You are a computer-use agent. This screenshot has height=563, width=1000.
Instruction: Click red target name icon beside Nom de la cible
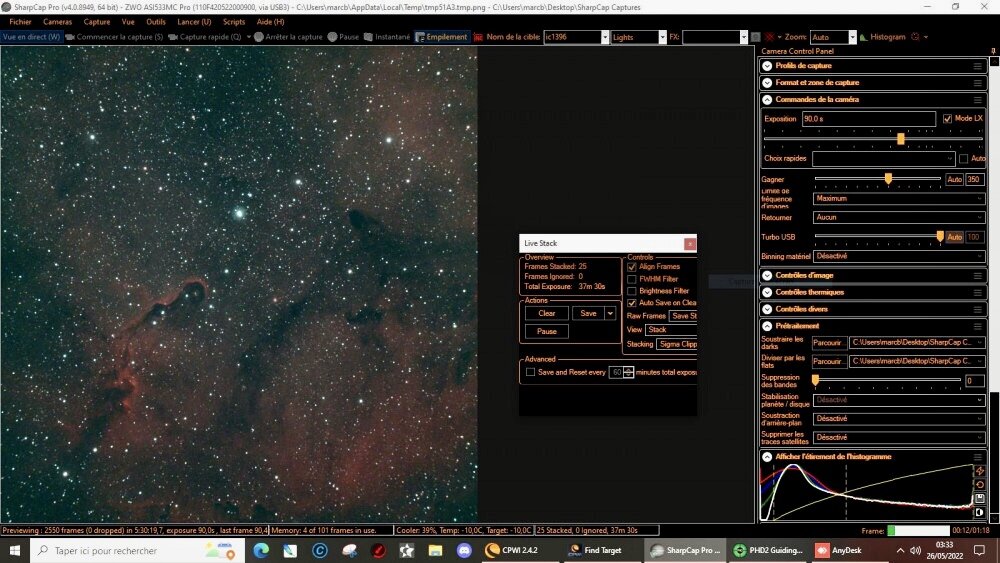478,37
